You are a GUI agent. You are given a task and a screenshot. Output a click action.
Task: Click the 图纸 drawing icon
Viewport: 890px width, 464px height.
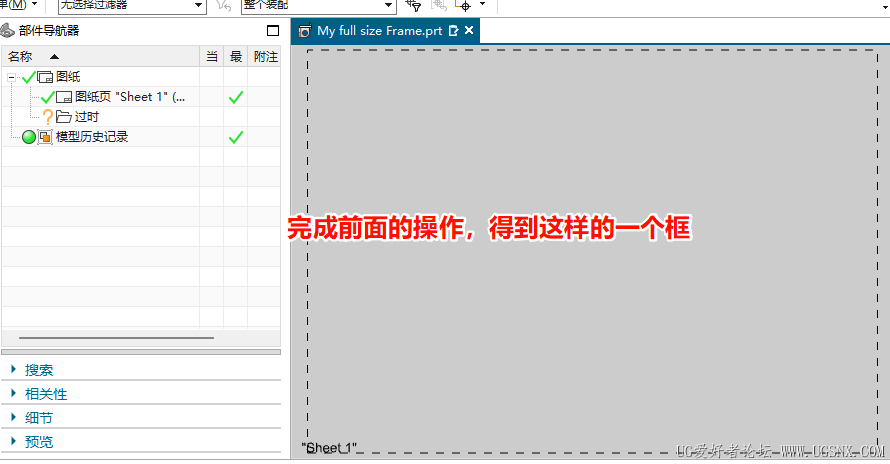(45, 77)
